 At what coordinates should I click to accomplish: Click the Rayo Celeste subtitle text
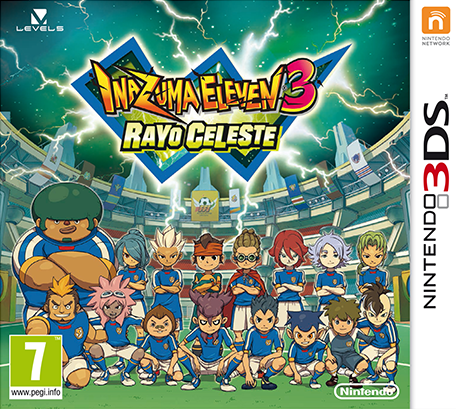click(200, 136)
